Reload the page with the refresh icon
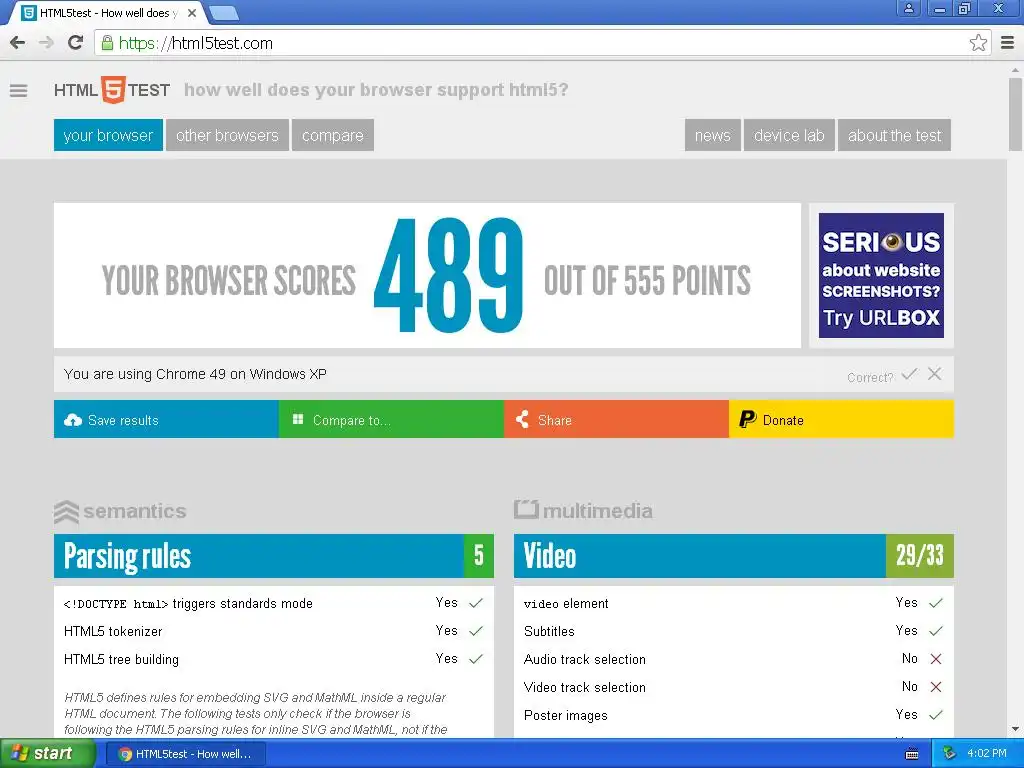The height and width of the screenshot is (768, 1024). [x=76, y=43]
